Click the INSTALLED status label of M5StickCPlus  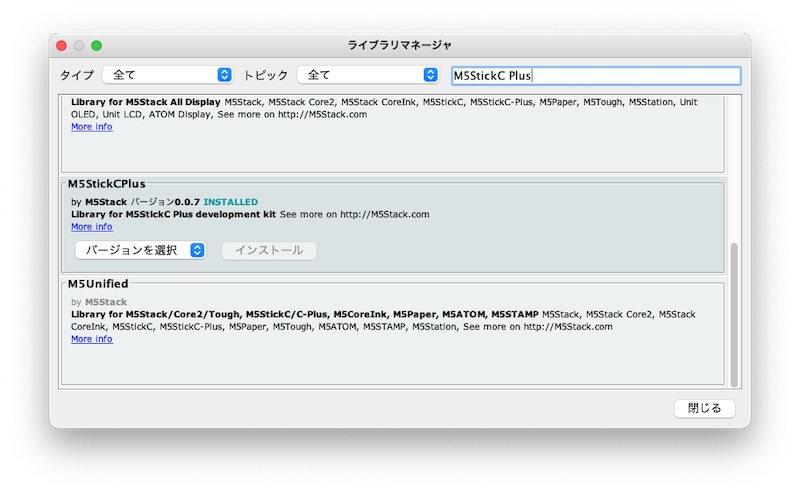230,202
